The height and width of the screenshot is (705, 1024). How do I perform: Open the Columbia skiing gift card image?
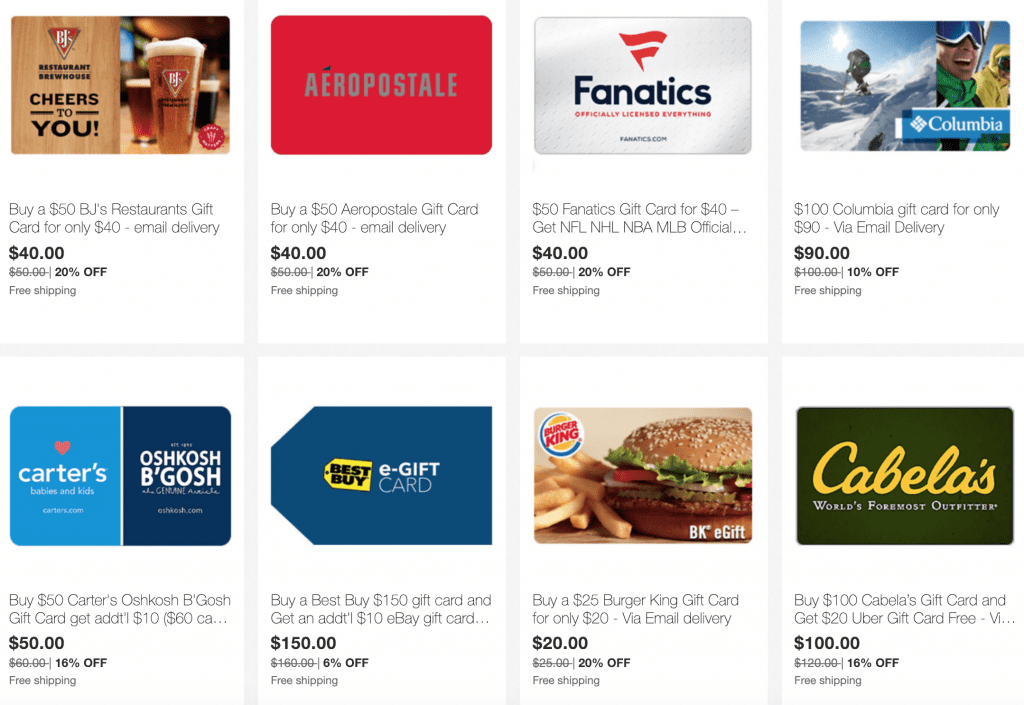pos(905,86)
